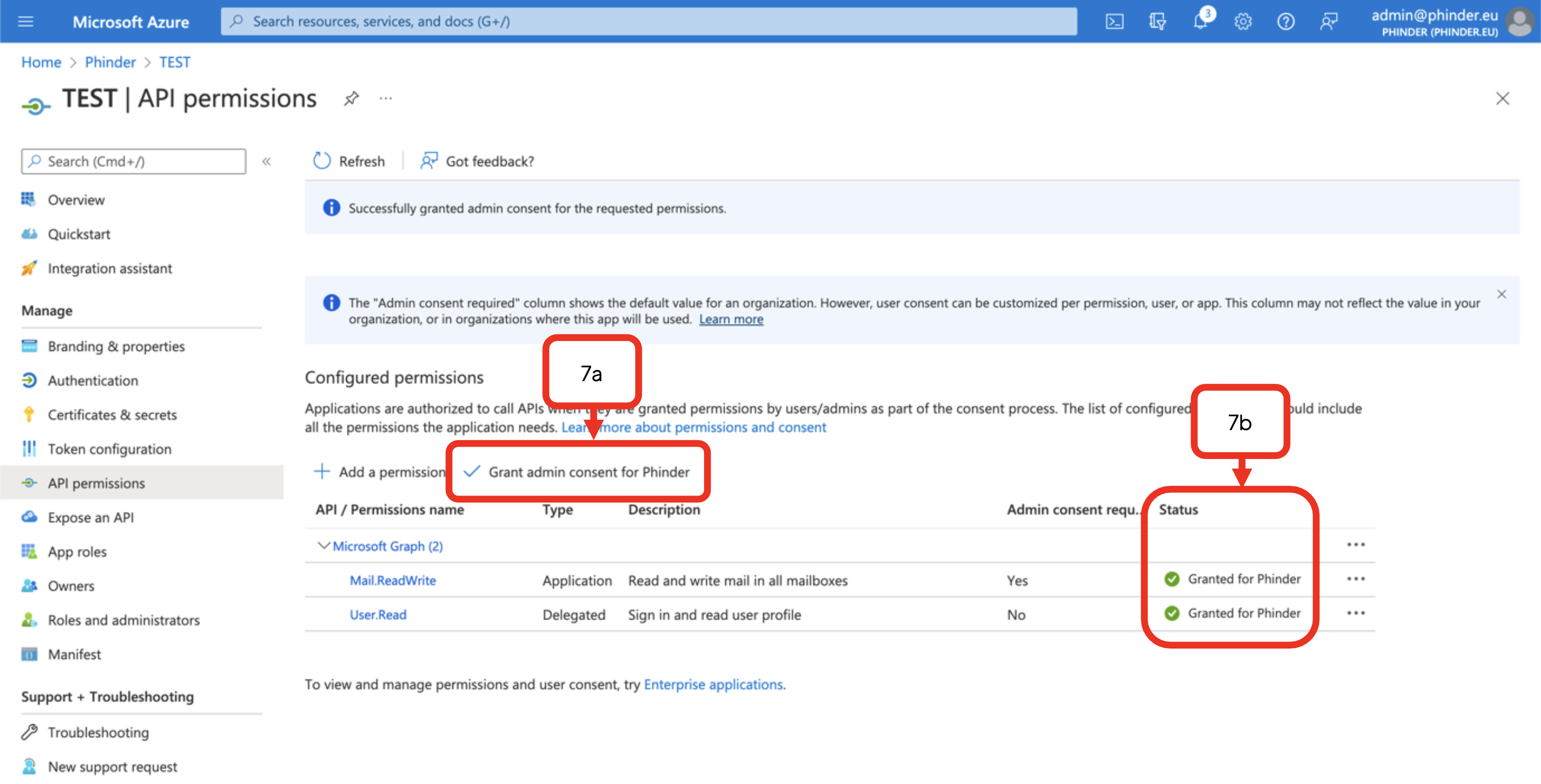
Task: Open the portal settings gear icon
Action: [1243, 22]
